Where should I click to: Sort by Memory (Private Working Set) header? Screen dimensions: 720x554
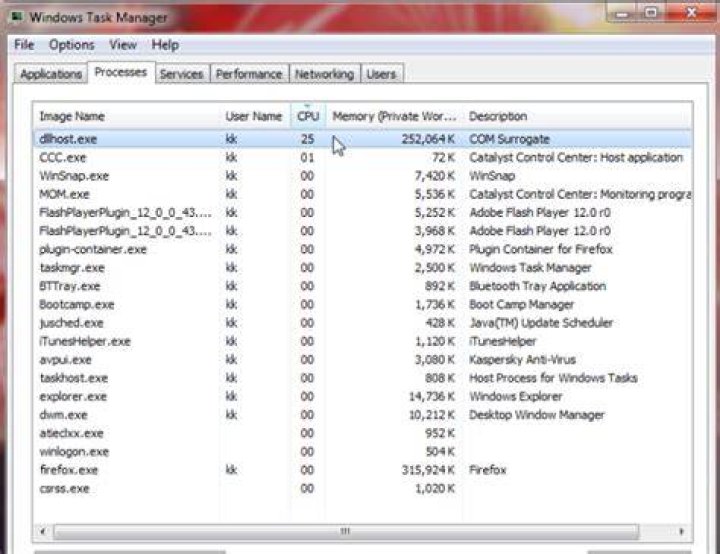[x=394, y=116]
